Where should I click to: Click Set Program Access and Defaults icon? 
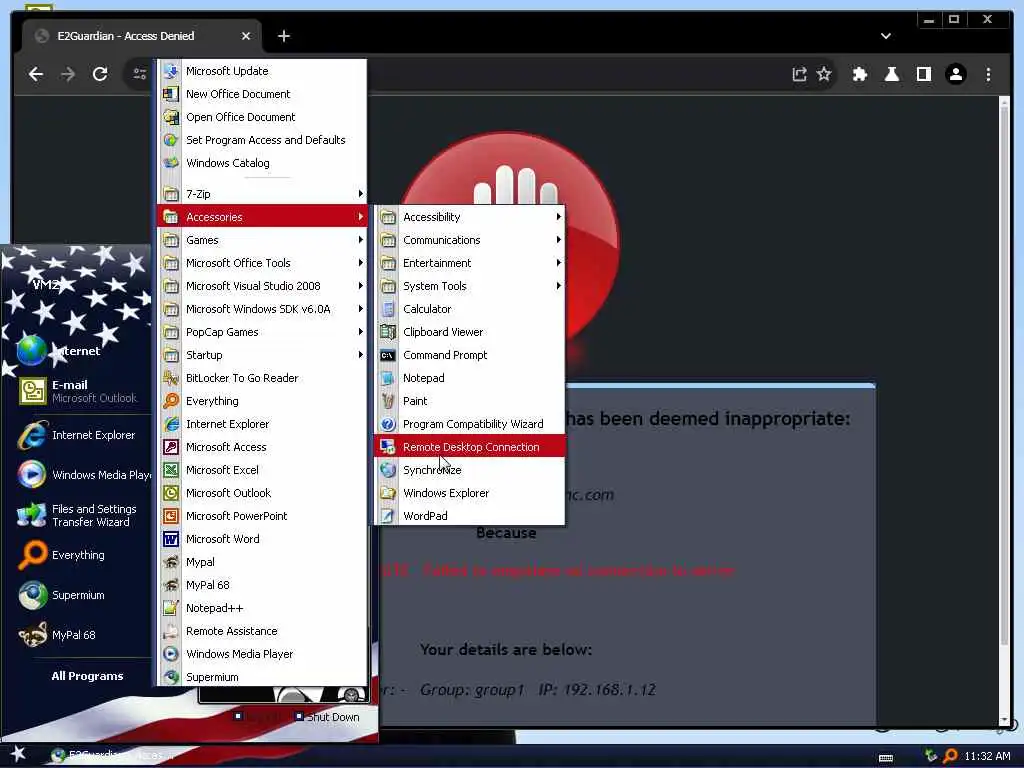coord(171,140)
